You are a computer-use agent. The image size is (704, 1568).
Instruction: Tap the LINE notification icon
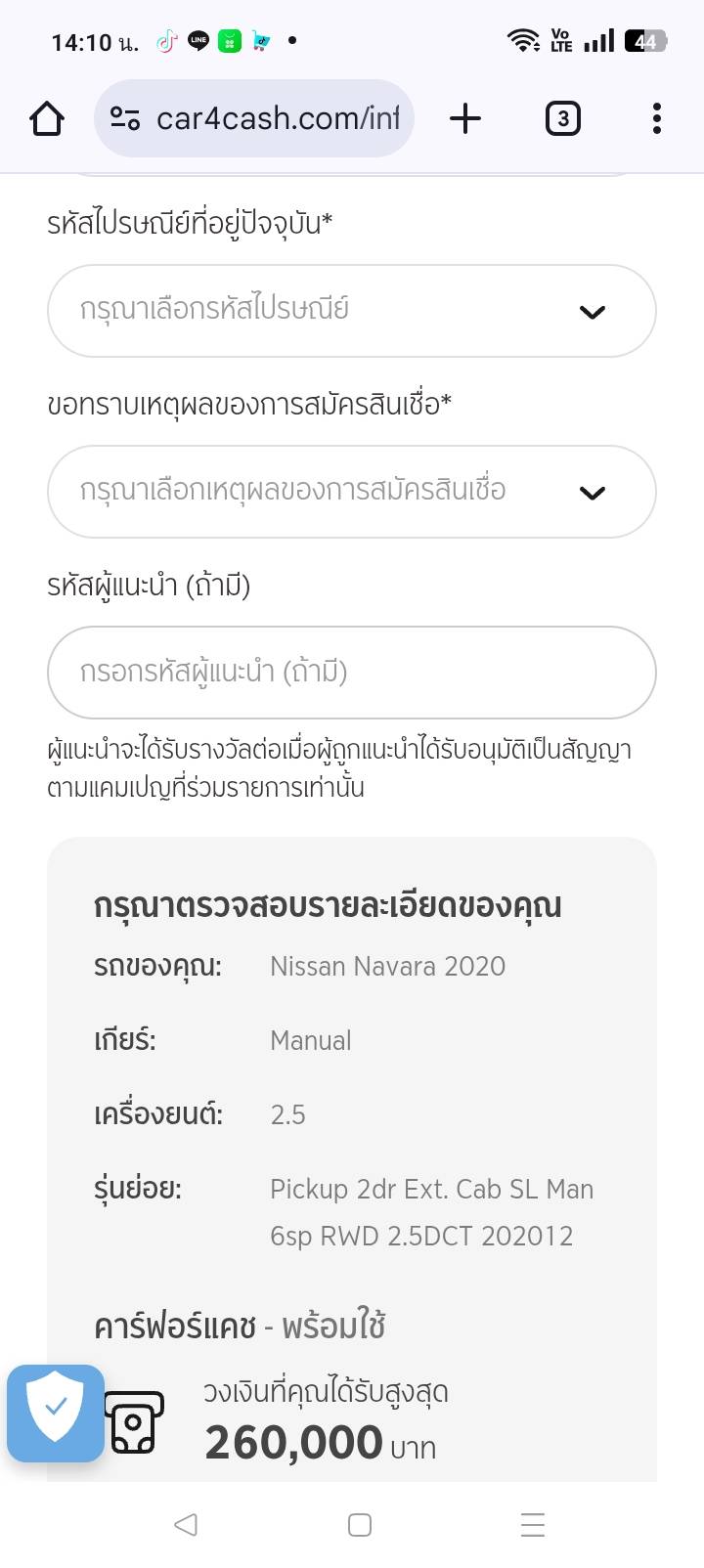[x=198, y=41]
